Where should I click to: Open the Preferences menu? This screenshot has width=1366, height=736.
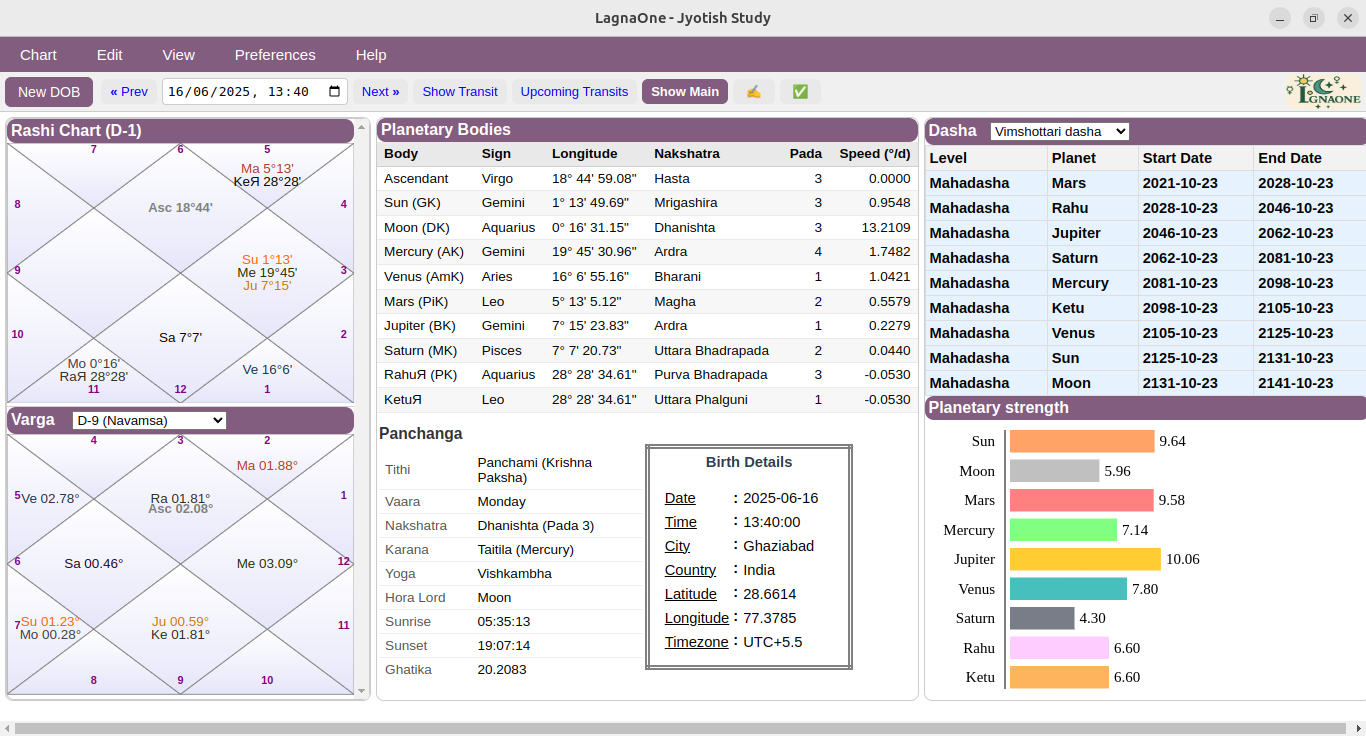click(275, 55)
